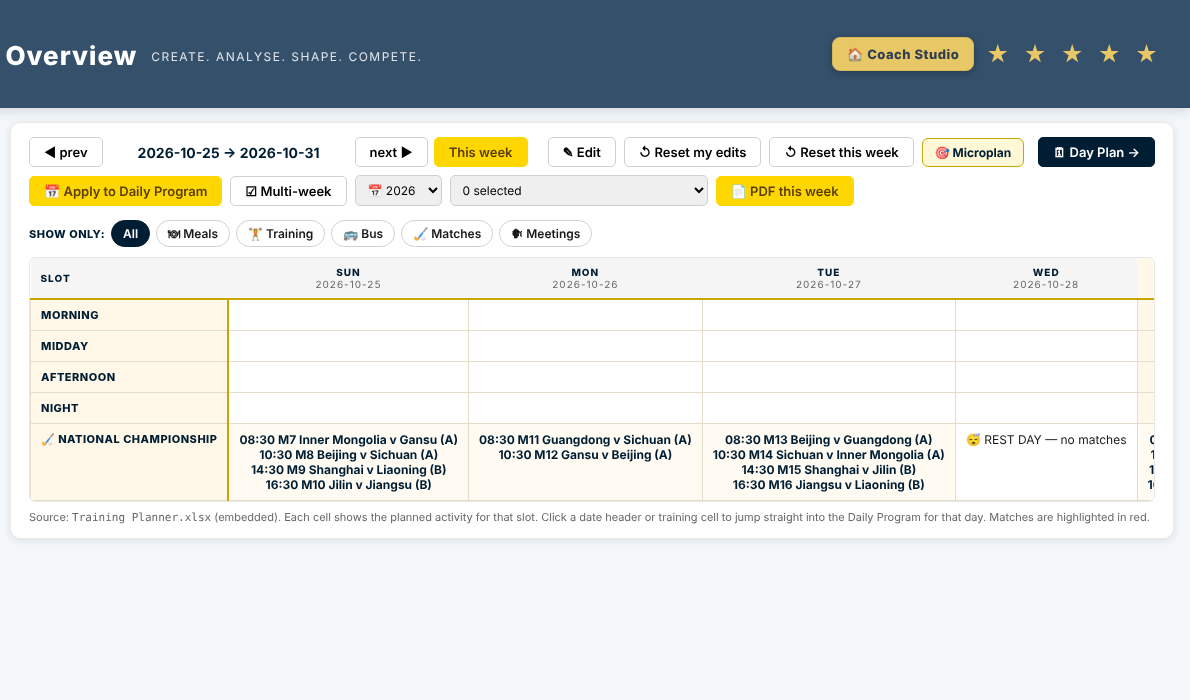Open Edit mode for planner

[x=582, y=152]
